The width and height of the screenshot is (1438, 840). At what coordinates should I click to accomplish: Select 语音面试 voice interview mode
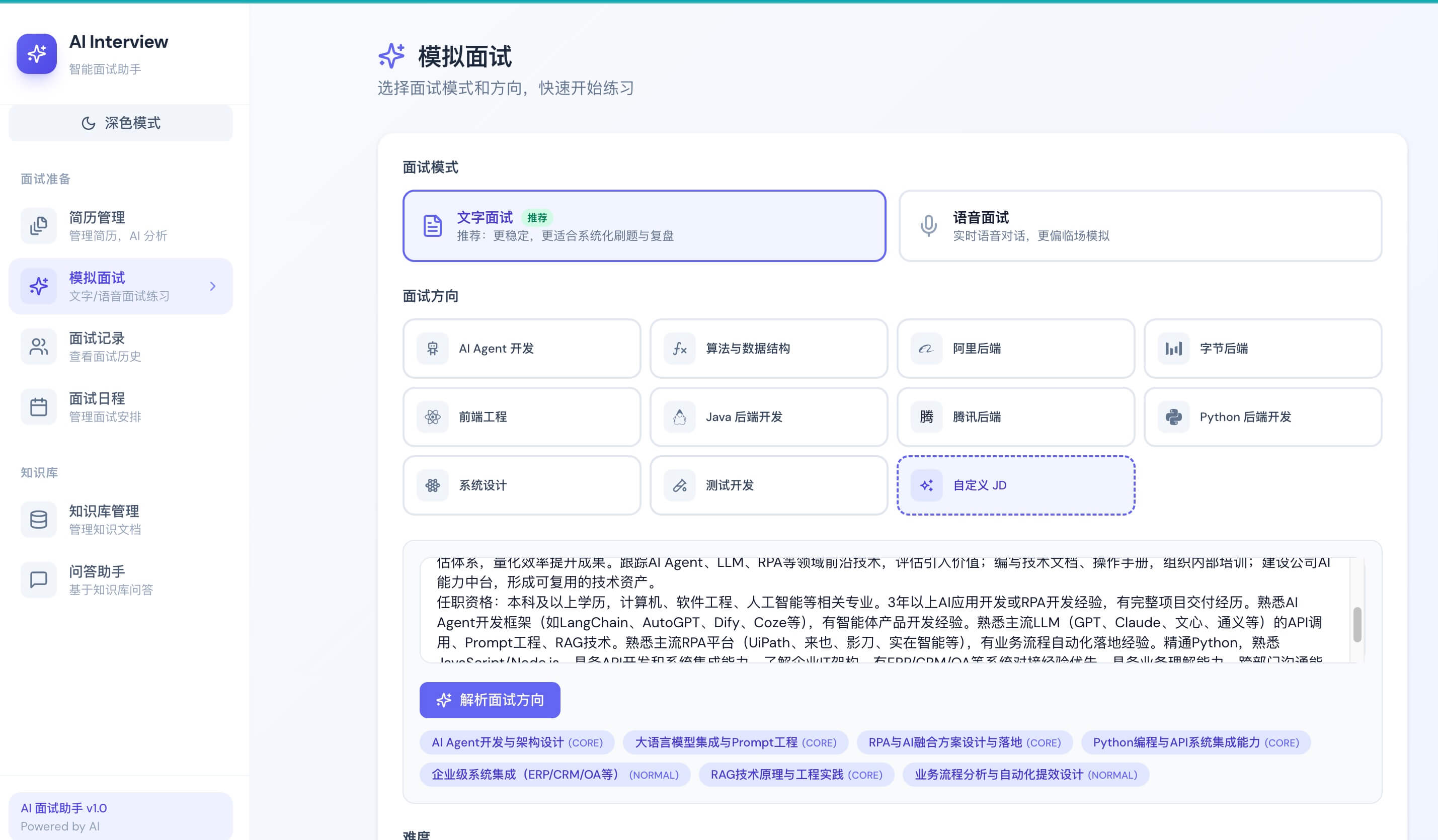(x=1140, y=226)
